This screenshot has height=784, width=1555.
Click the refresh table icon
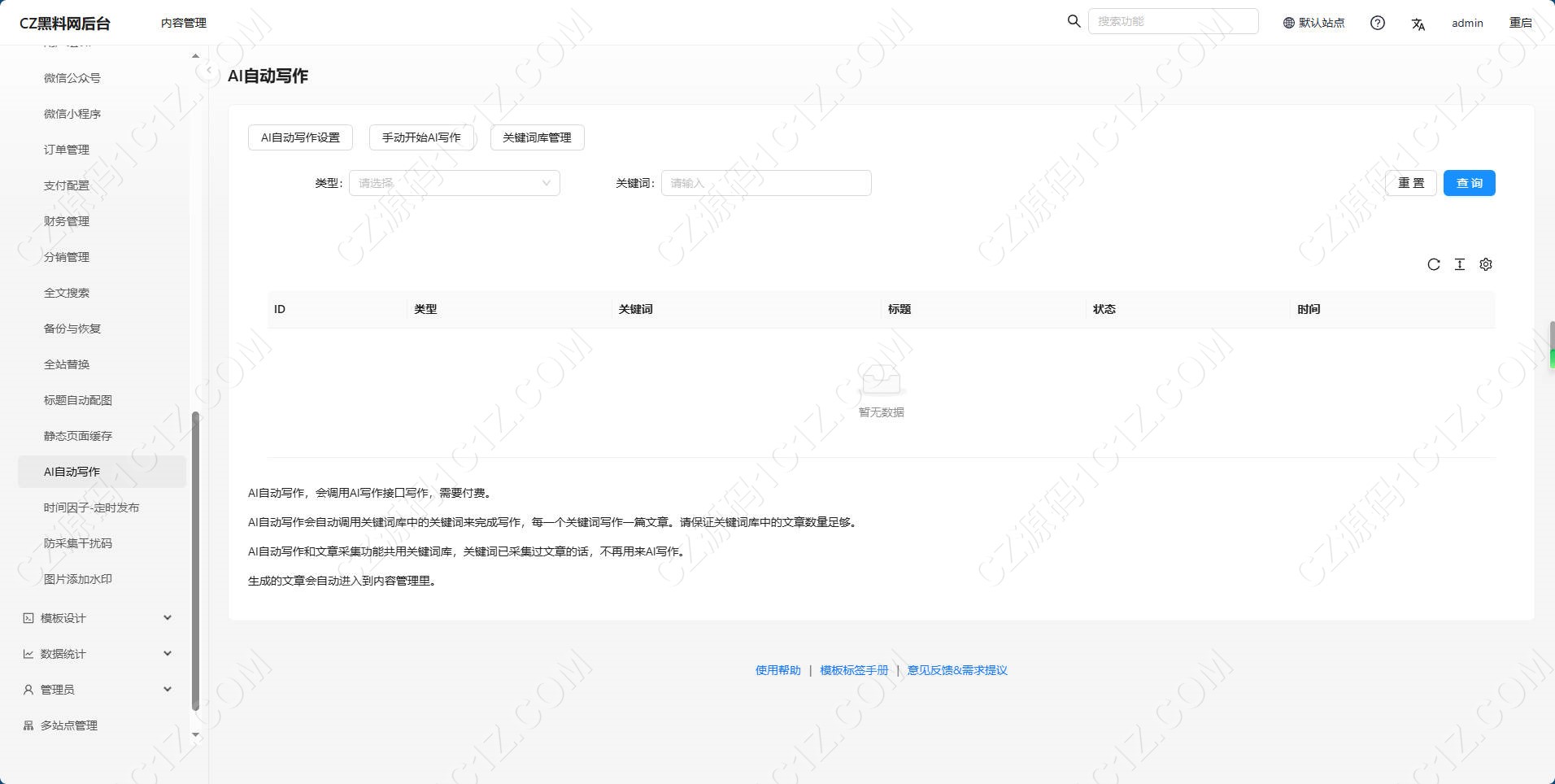pos(1433,264)
